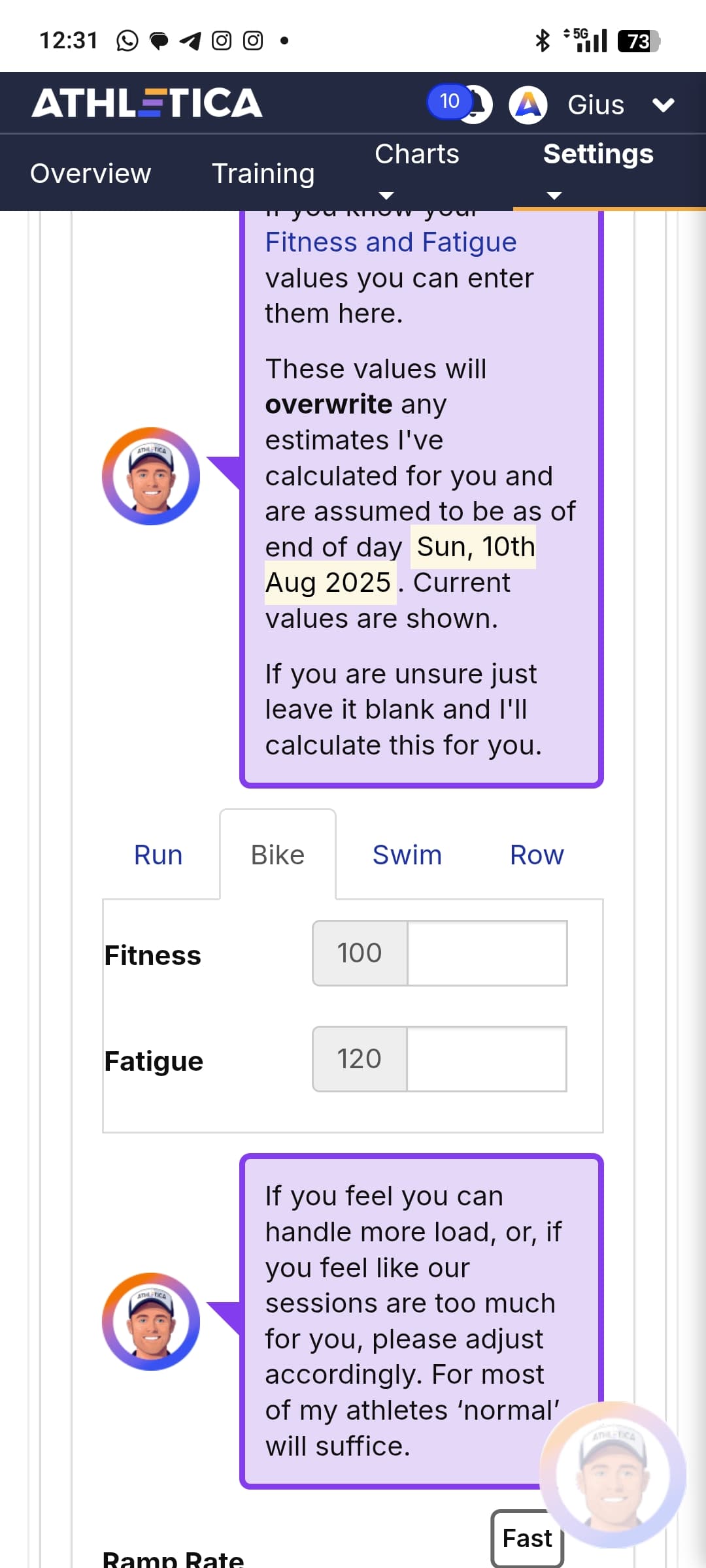Screen dimensions: 706x1568
Task: Tap the Telegram status bar icon
Action: point(190,41)
